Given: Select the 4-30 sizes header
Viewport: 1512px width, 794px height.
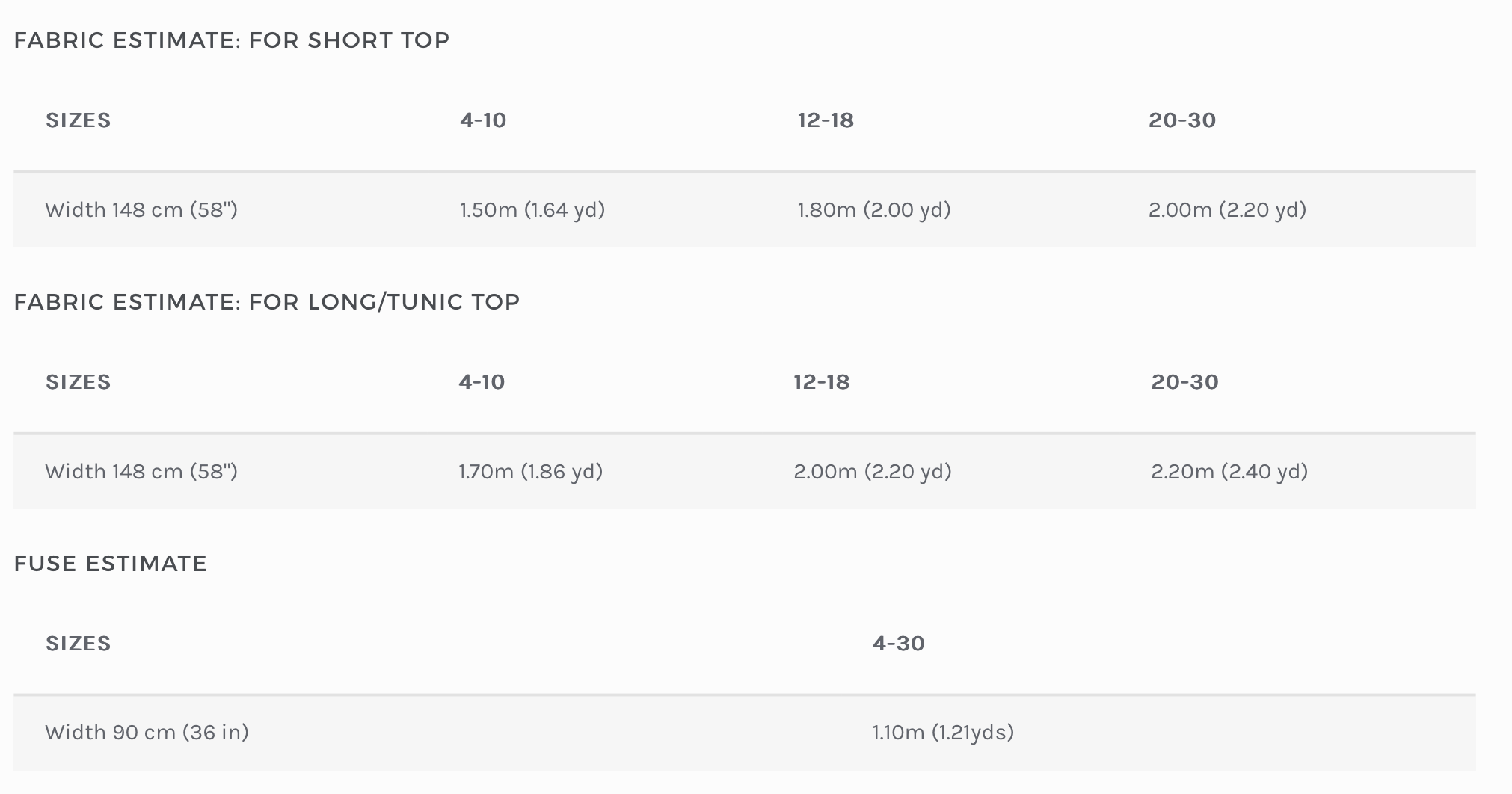Looking at the screenshot, I should (x=899, y=643).
